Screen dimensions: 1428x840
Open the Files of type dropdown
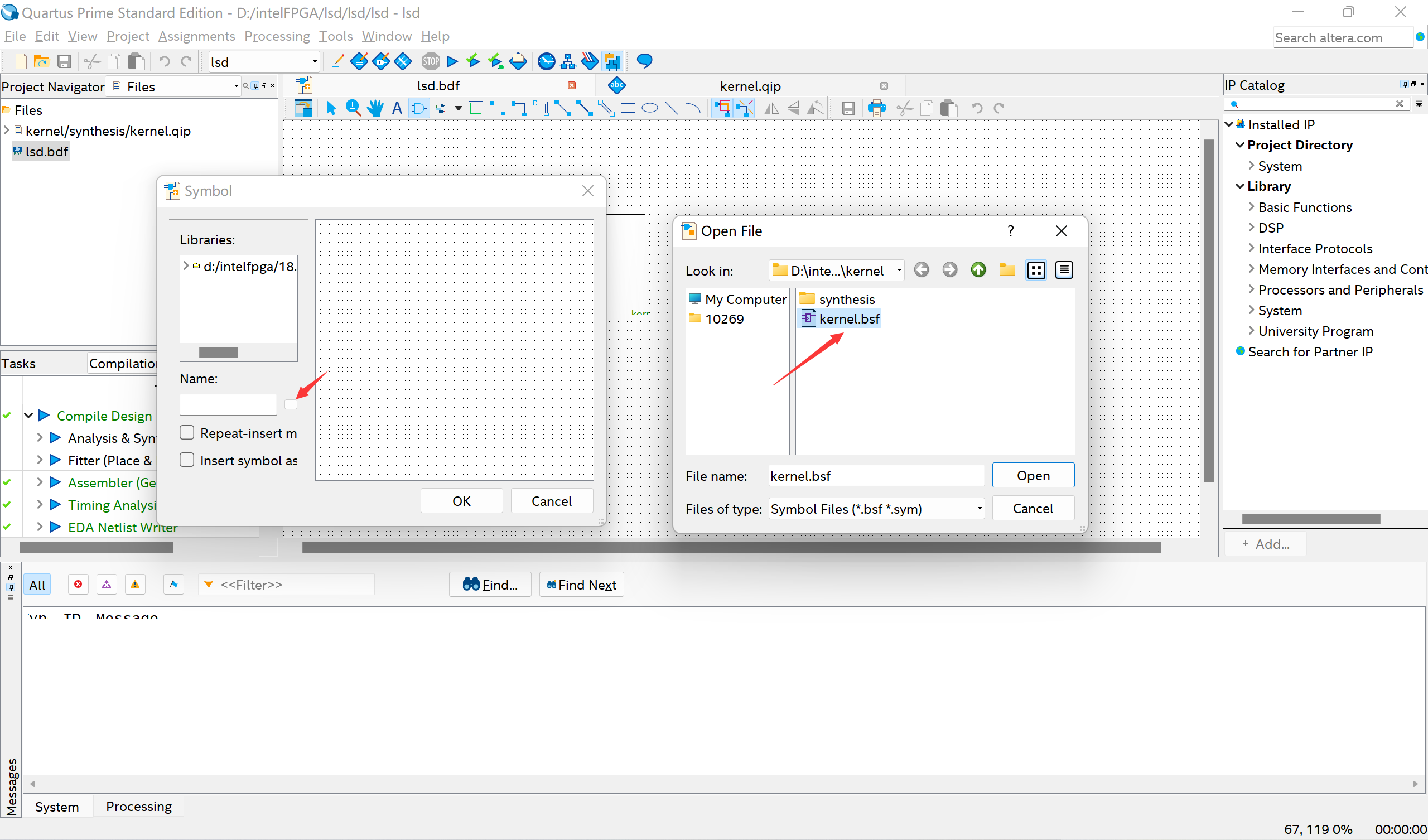point(876,509)
